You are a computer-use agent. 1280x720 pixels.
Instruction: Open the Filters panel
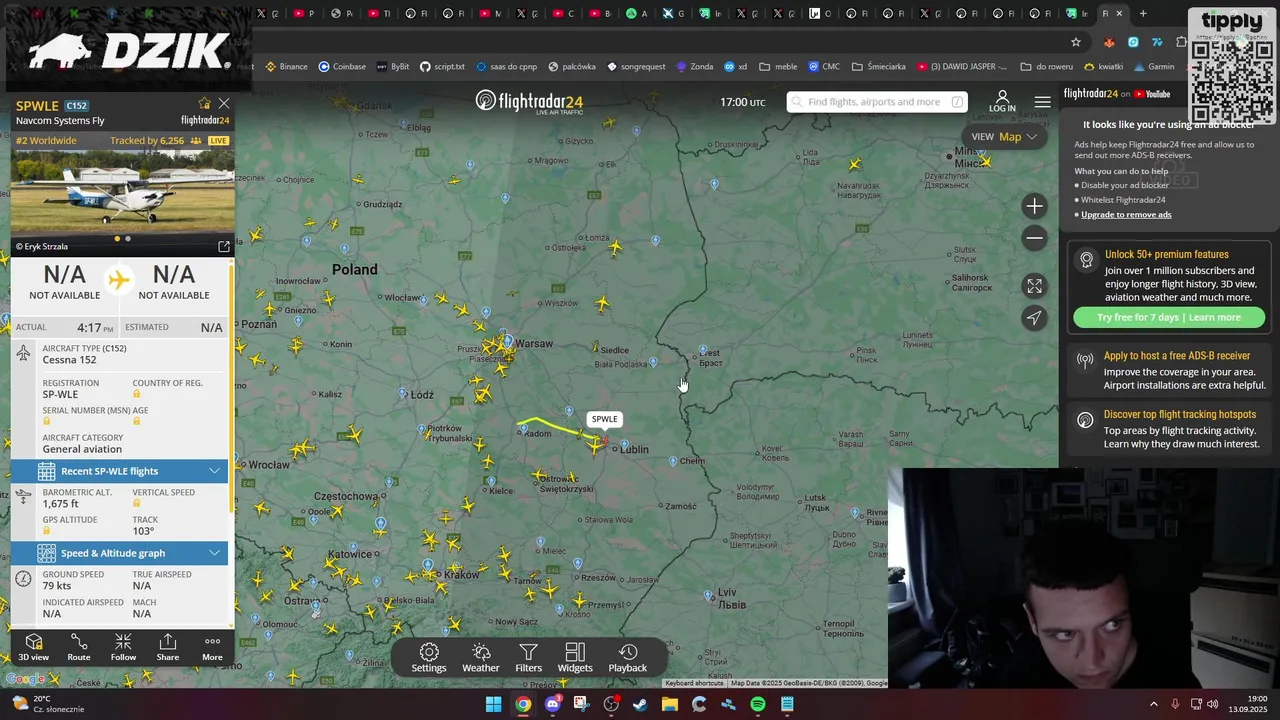529,658
